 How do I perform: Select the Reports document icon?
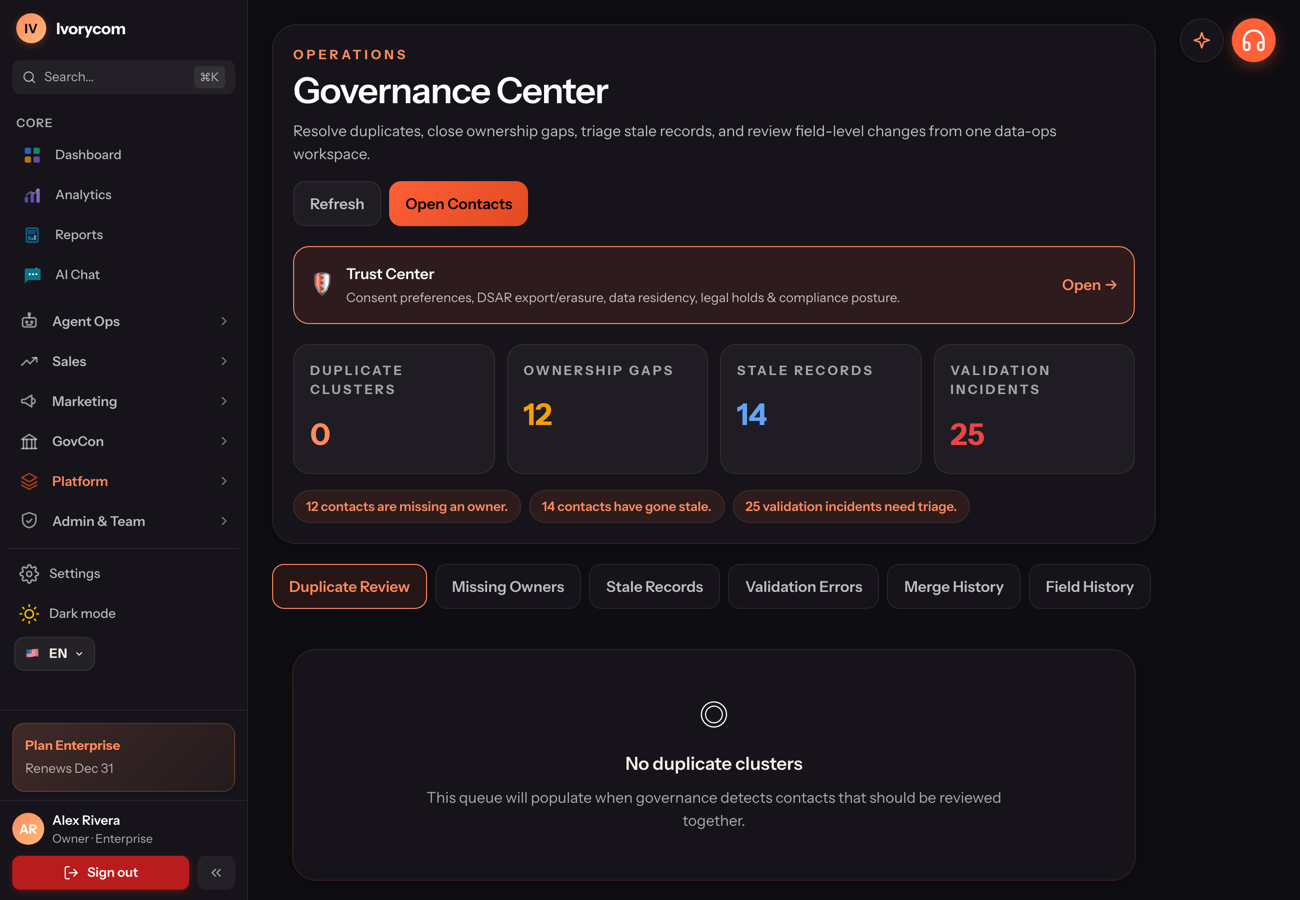coord(32,235)
